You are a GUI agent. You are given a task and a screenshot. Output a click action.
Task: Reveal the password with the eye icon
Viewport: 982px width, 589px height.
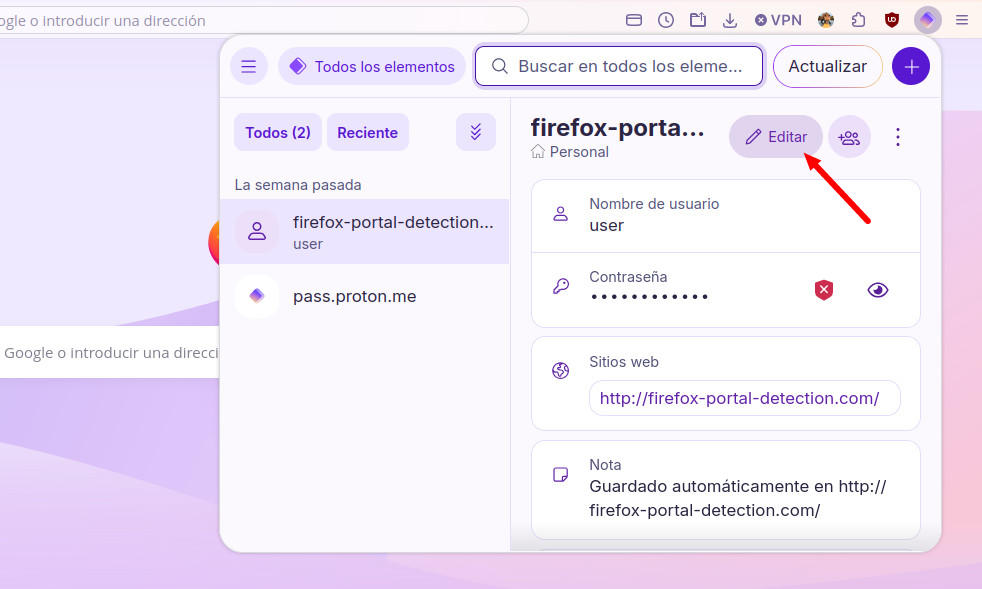point(877,289)
